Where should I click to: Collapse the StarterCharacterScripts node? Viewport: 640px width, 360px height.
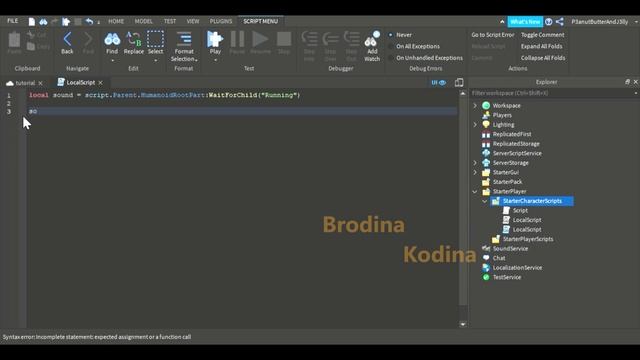point(484,201)
